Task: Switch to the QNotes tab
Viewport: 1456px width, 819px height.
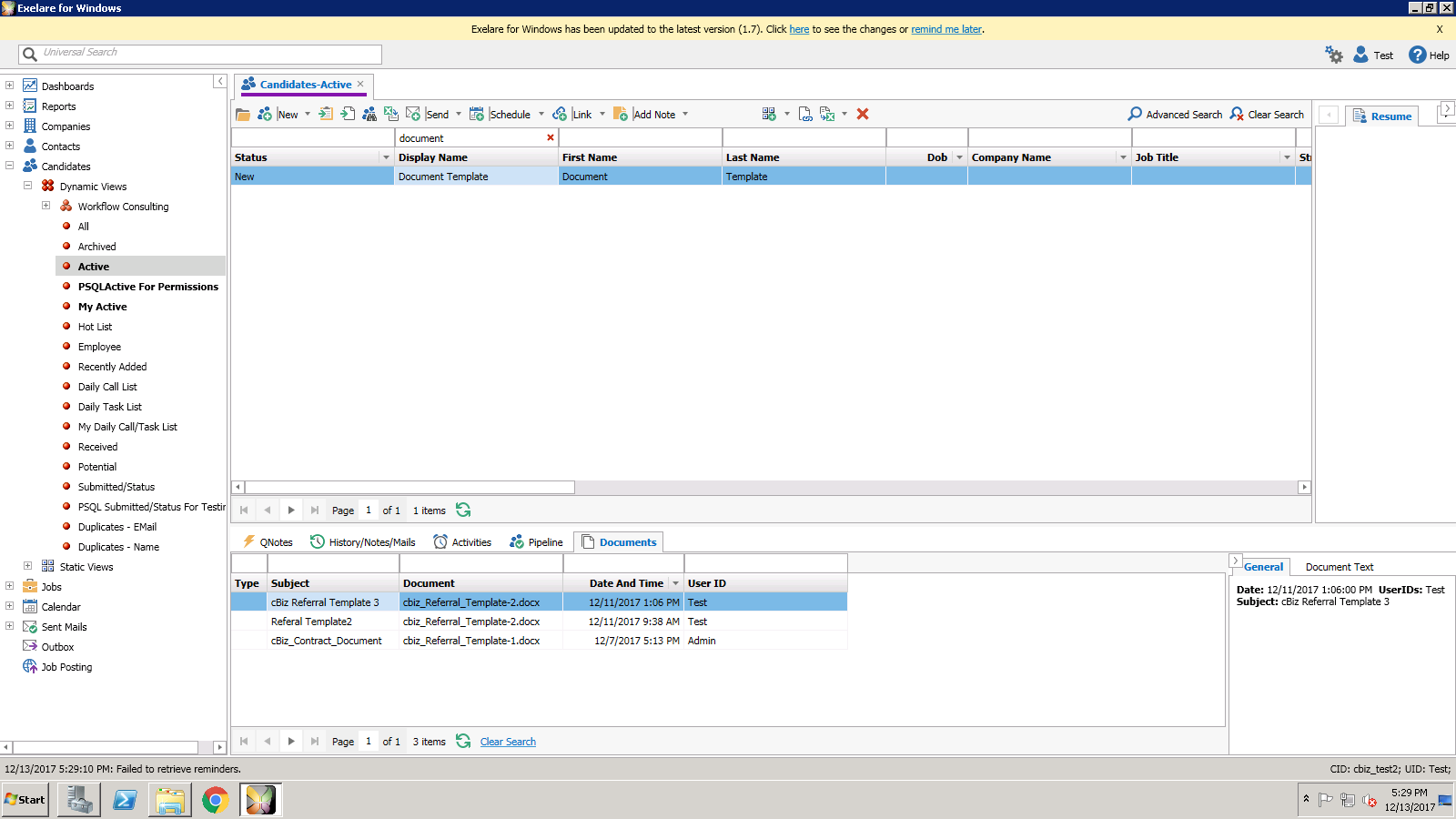Action: pyautogui.click(x=268, y=541)
